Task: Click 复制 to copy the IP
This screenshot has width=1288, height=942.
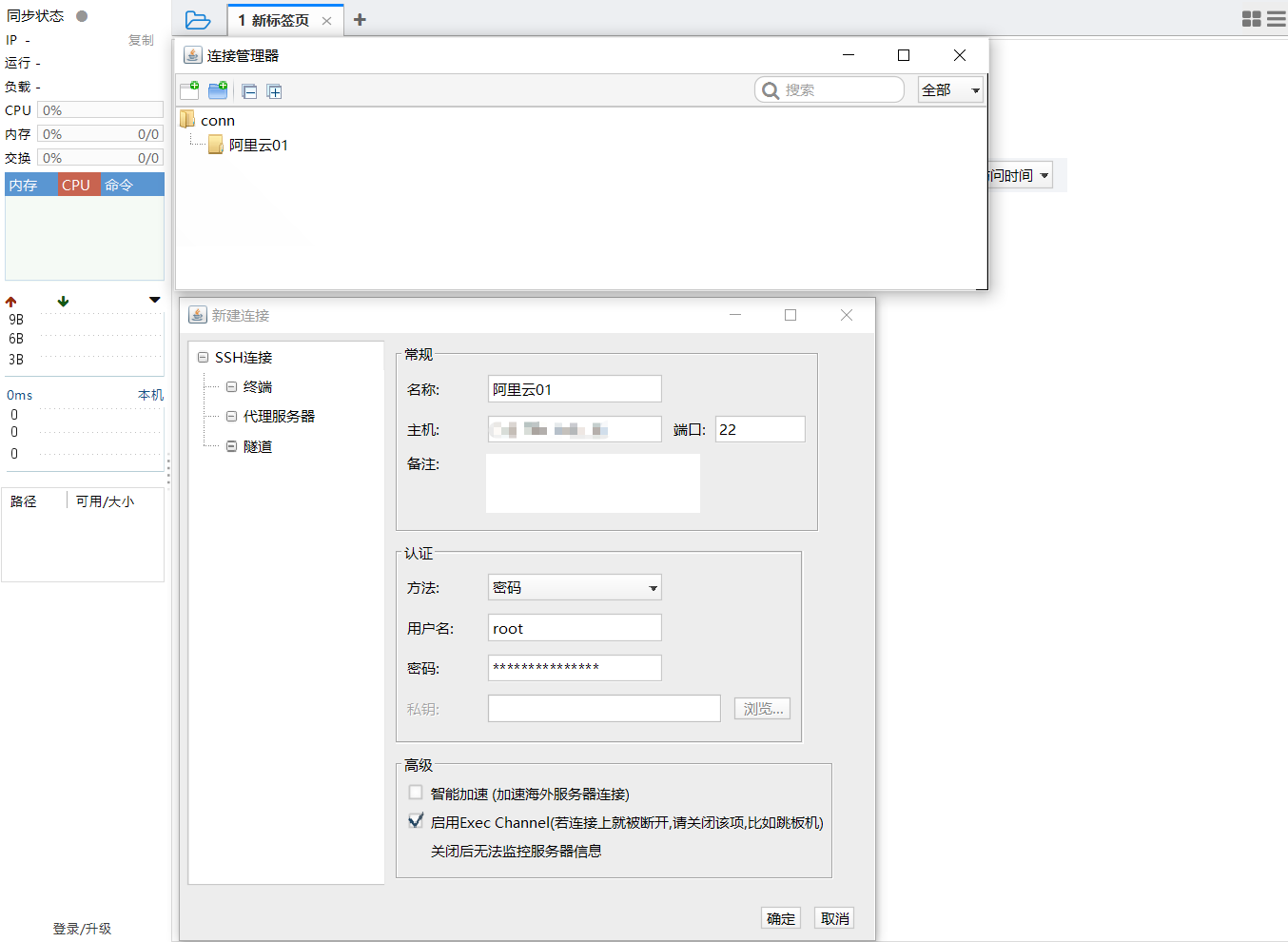Action: pos(141,40)
